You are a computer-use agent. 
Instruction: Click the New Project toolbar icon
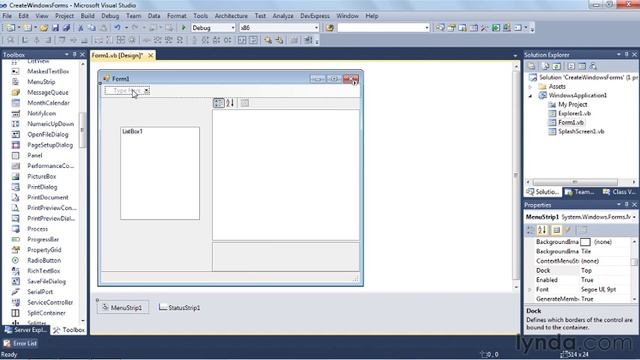click(x=11, y=28)
